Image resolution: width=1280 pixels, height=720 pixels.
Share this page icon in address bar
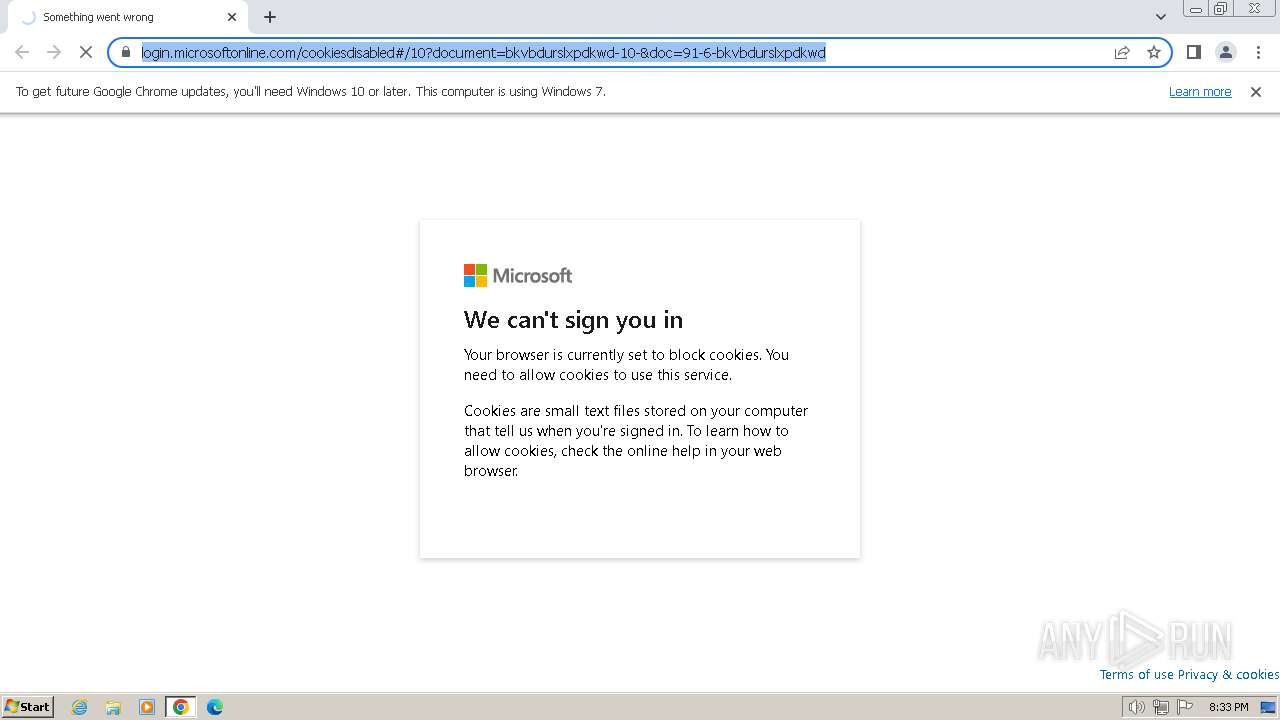click(x=1122, y=52)
